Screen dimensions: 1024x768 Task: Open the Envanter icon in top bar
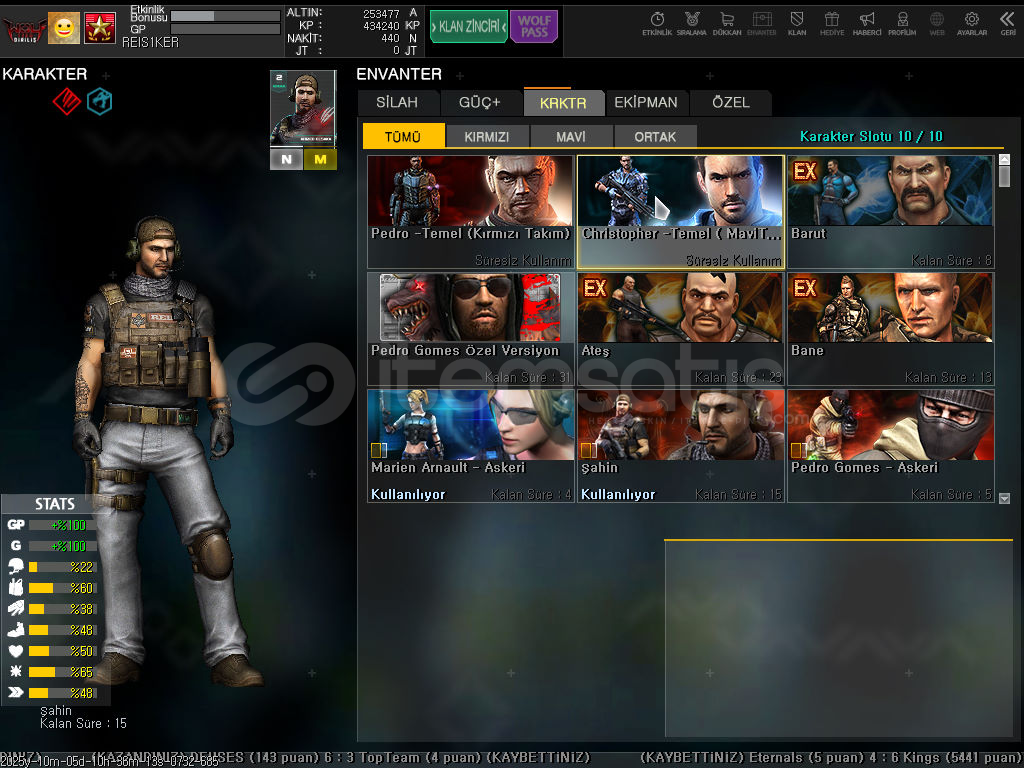click(761, 24)
